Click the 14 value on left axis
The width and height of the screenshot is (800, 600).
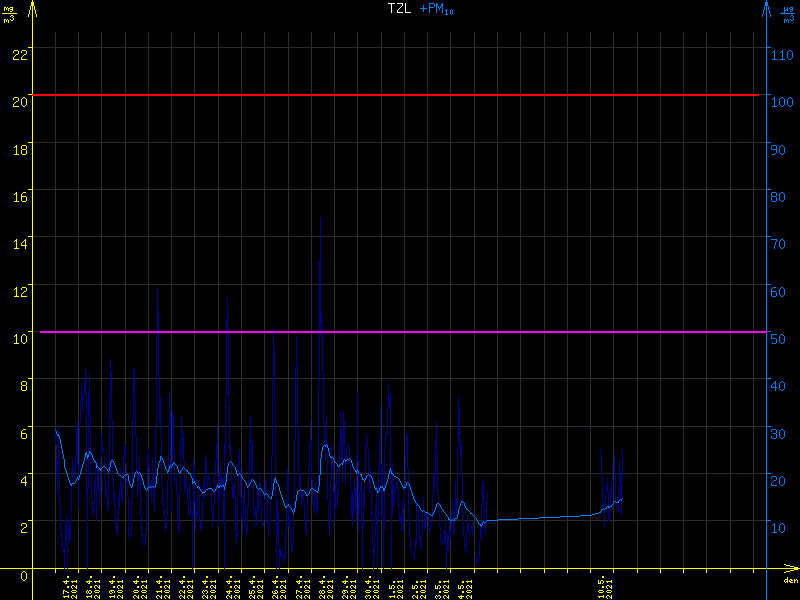coord(19,243)
